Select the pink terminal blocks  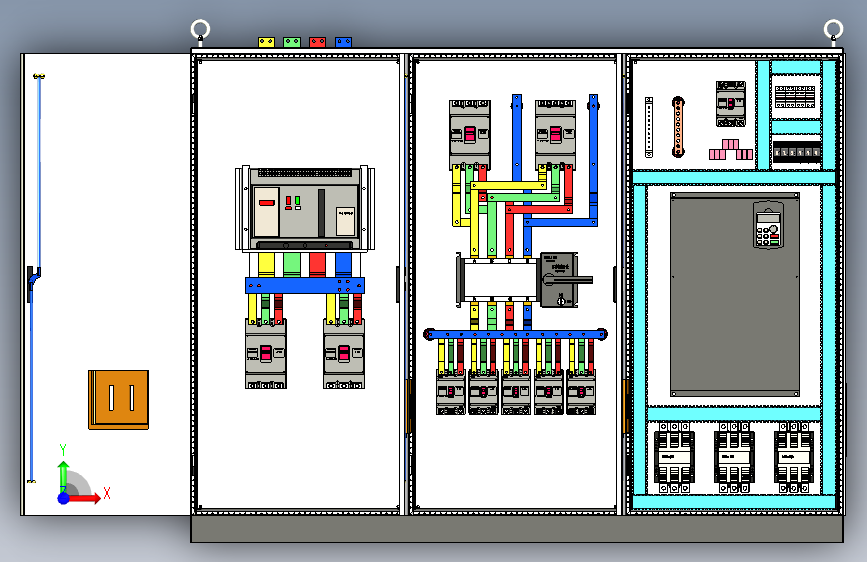click(x=731, y=149)
